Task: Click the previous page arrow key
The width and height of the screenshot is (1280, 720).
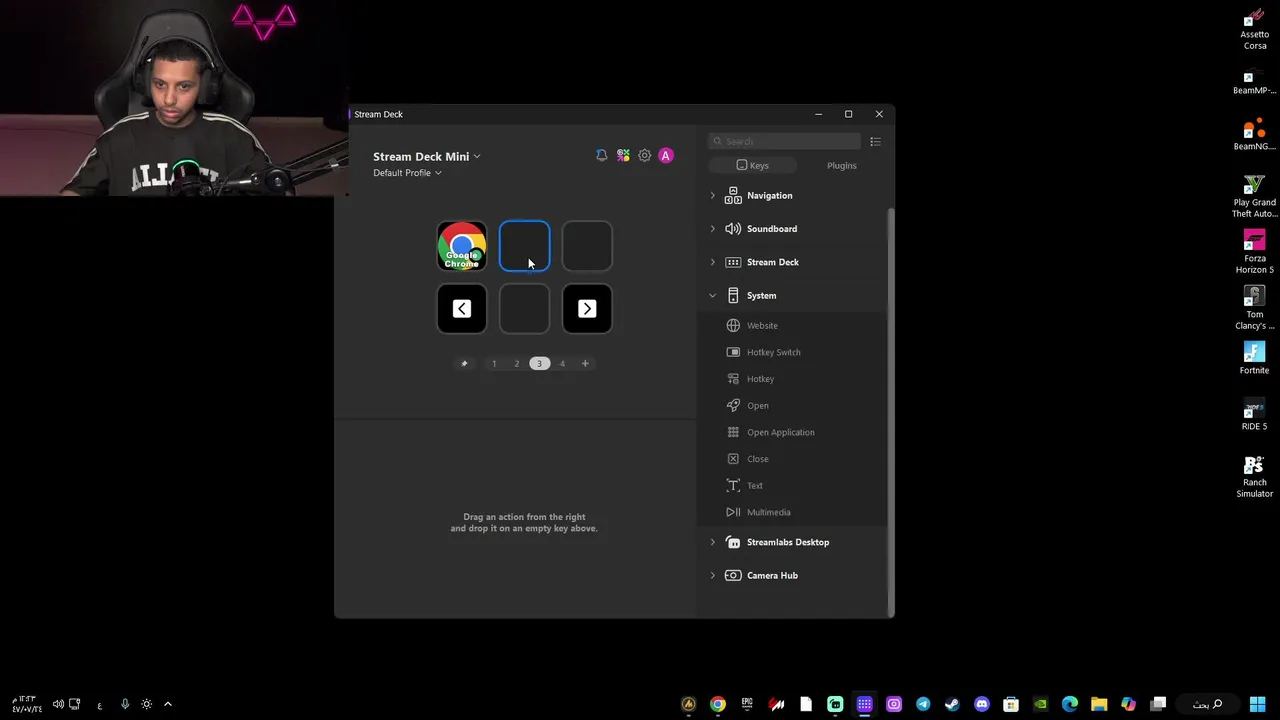Action: point(462,309)
